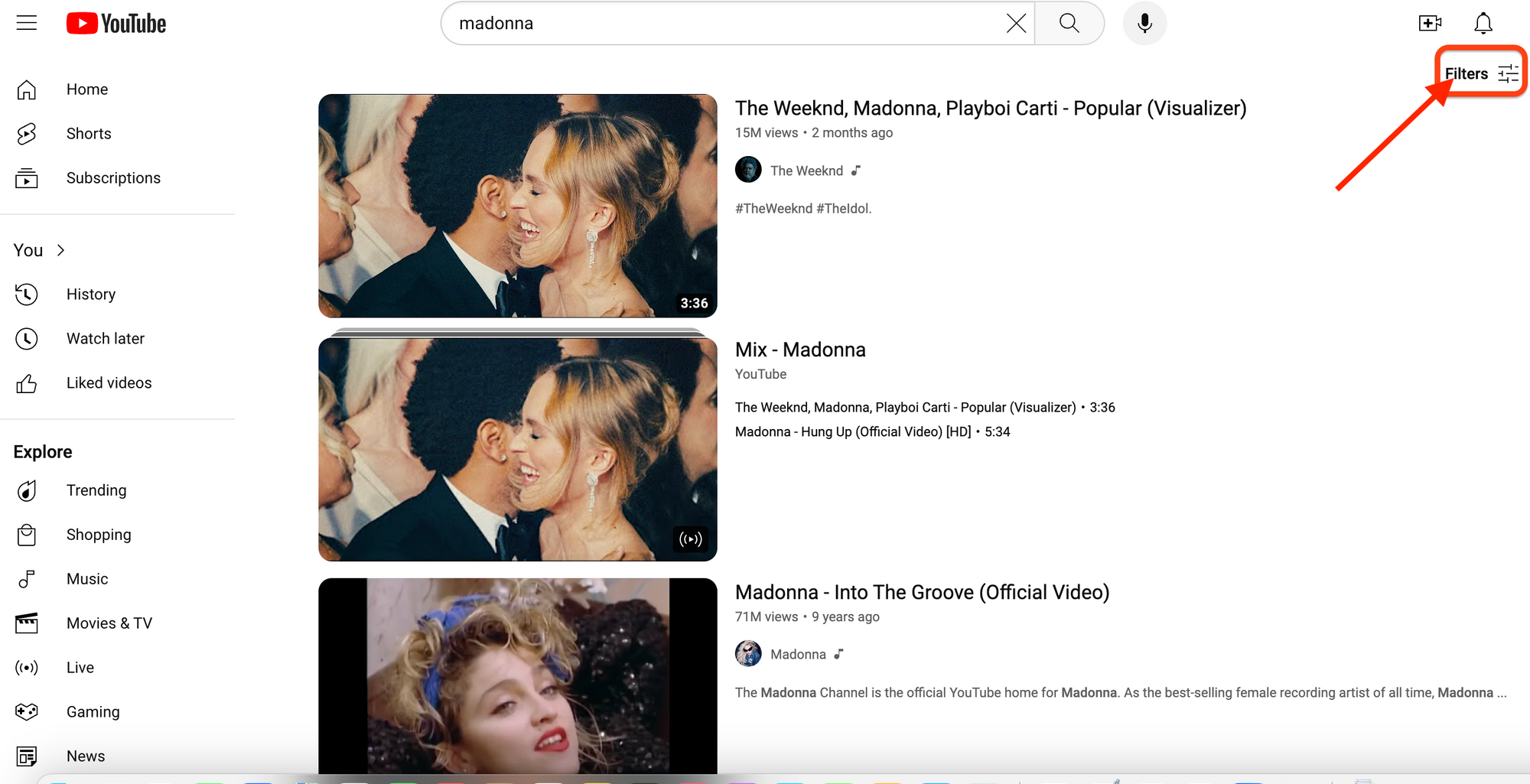Screen dimensions: 1530x784
Task: Click the Madonna channel avatar
Action: coord(748,653)
